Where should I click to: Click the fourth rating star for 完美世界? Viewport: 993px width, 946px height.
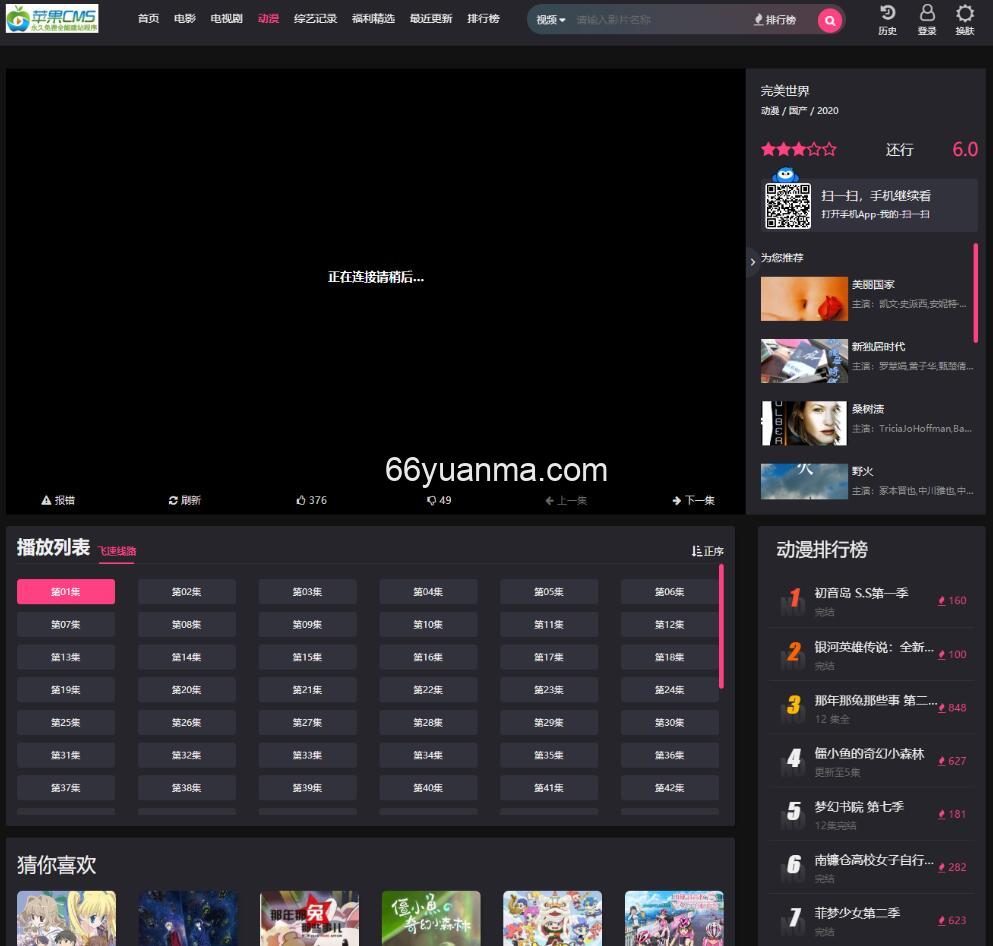click(x=812, y=148)
